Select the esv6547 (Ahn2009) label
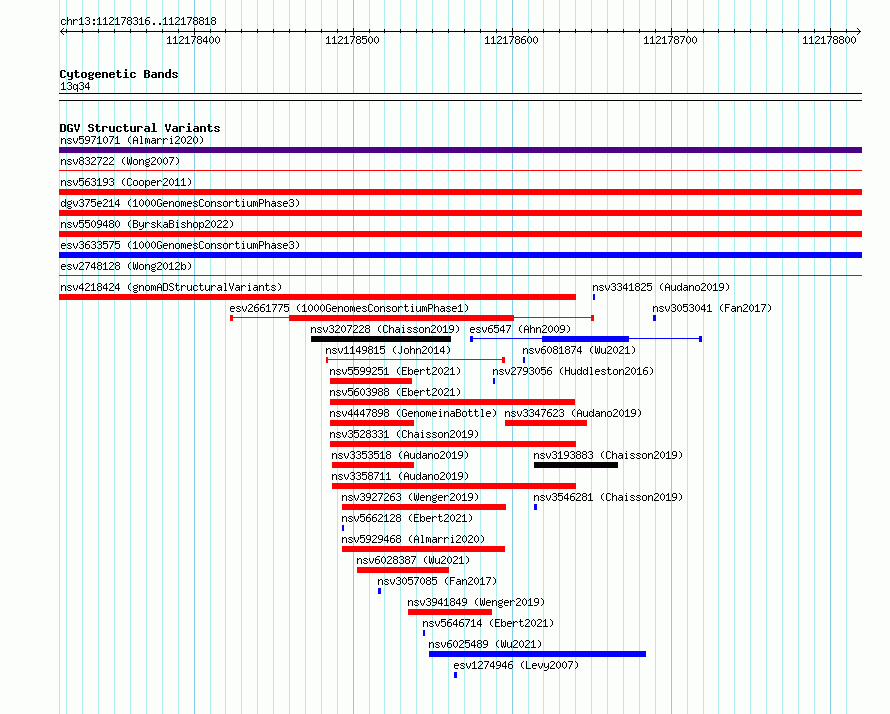This screenshot has width=890, height=714. pos(520,329)
